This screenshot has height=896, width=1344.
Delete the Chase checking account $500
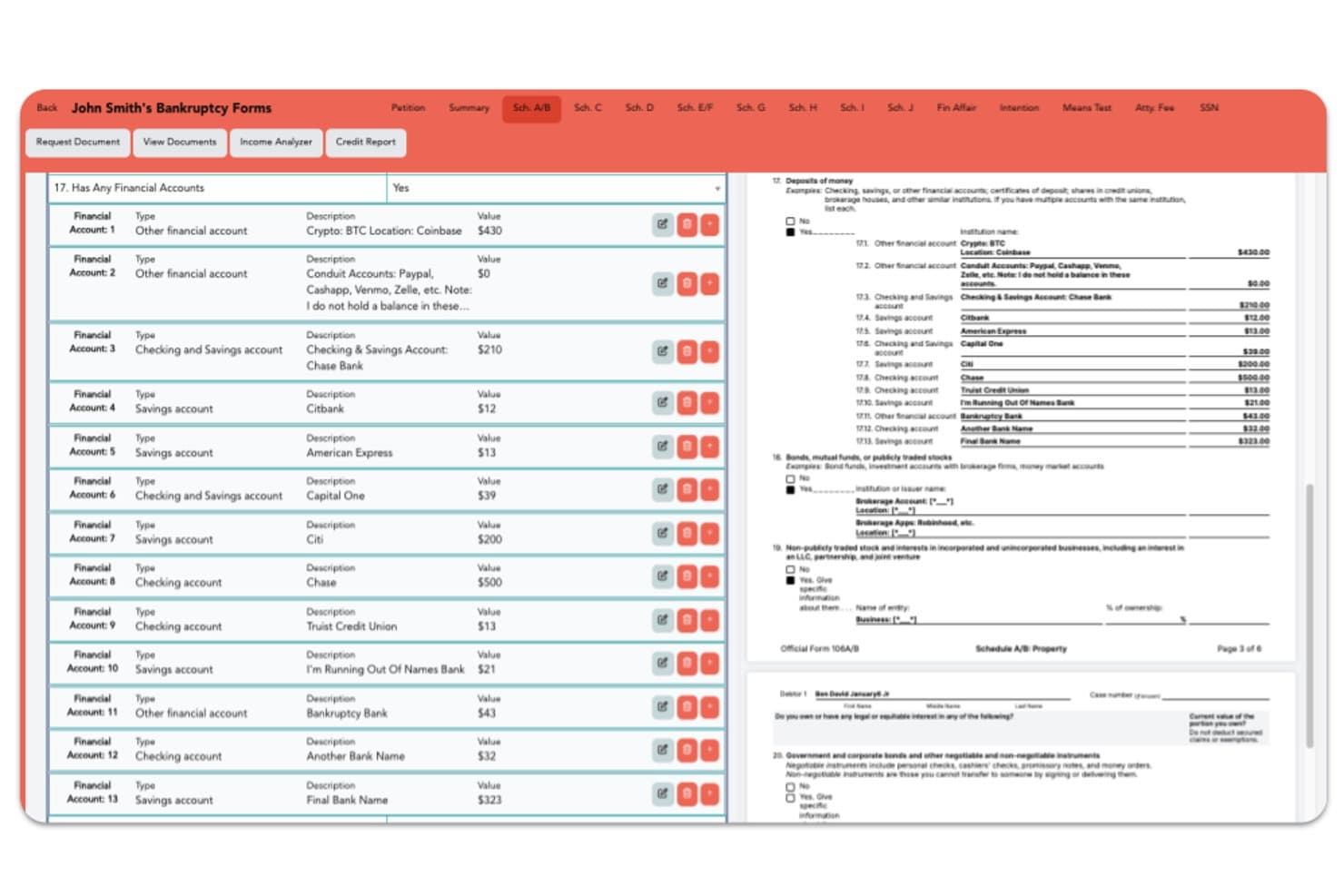pos(687,576)
